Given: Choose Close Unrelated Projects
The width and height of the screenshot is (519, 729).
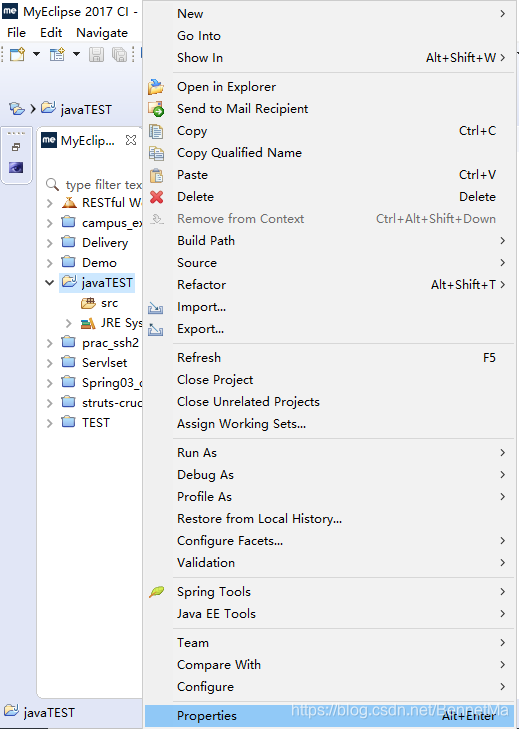Looking at the screenshot, I should point(329,402).
